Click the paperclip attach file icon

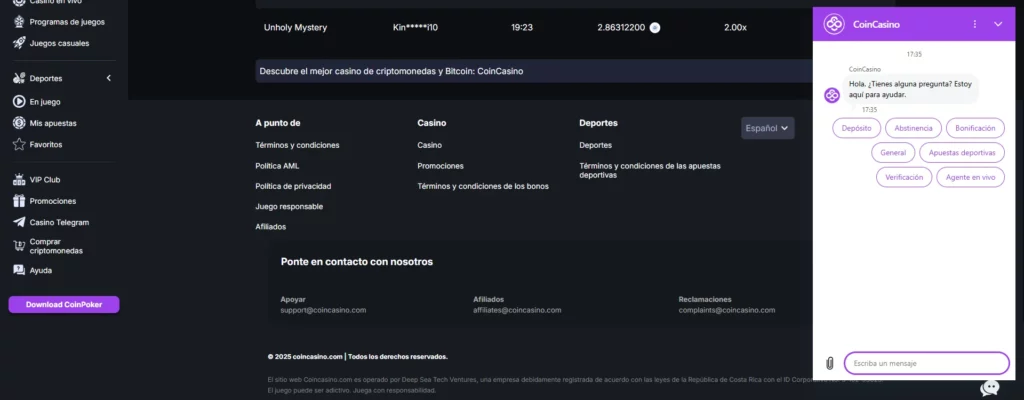[x=829, y=363]
